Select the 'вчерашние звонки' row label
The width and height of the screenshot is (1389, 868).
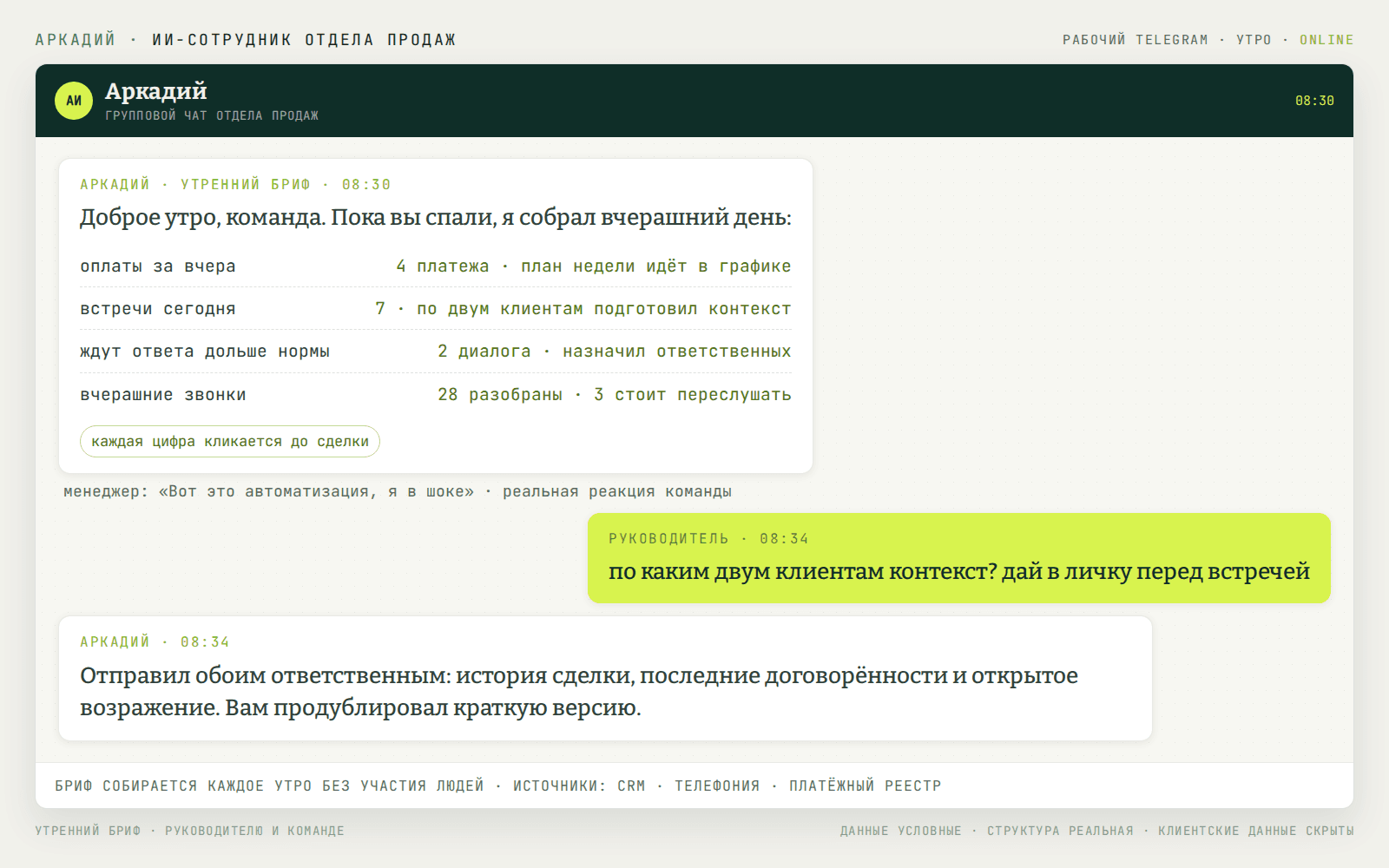[x=163, y=395]
